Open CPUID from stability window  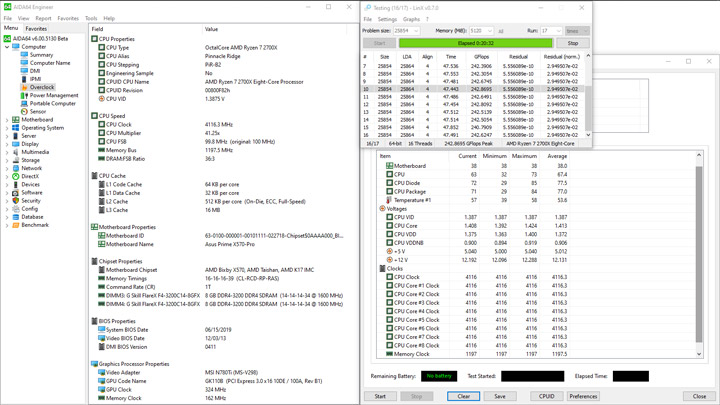pos(546,396)
